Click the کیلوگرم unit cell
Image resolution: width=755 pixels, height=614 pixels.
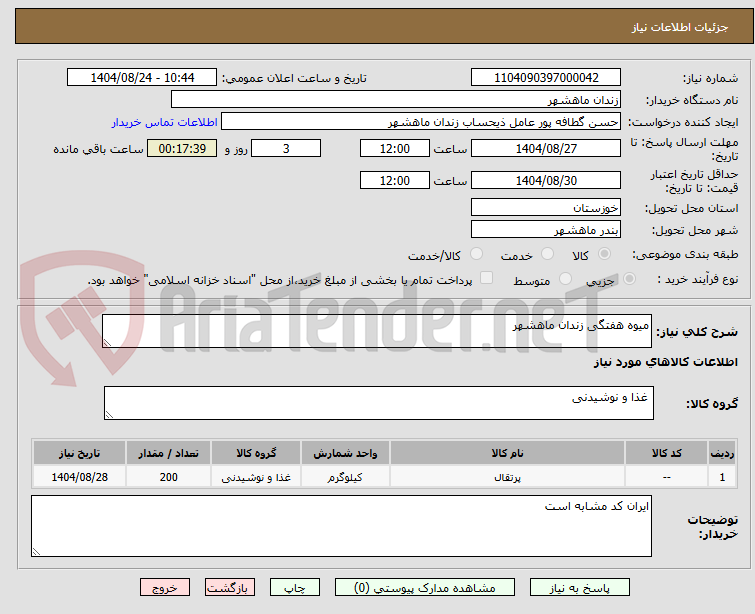pyautogui.click(x=345, y=477)
